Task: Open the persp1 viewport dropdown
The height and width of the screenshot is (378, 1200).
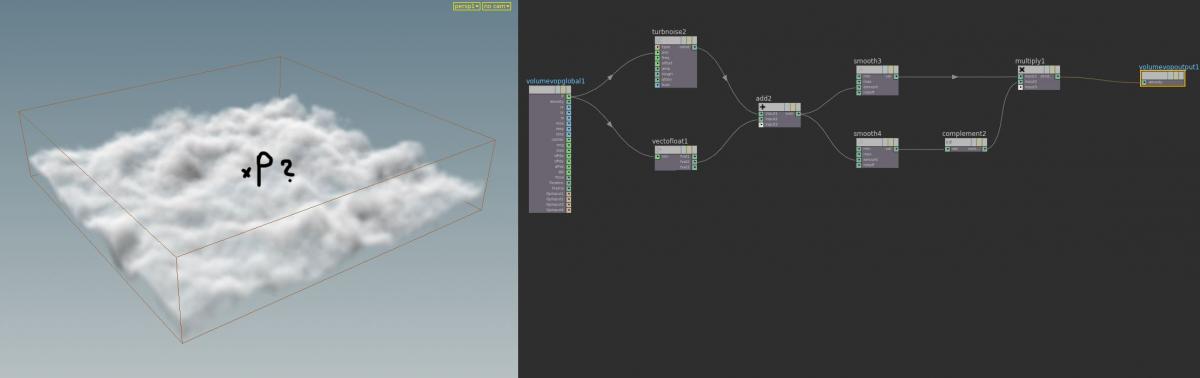Action: tap(466, 6)
